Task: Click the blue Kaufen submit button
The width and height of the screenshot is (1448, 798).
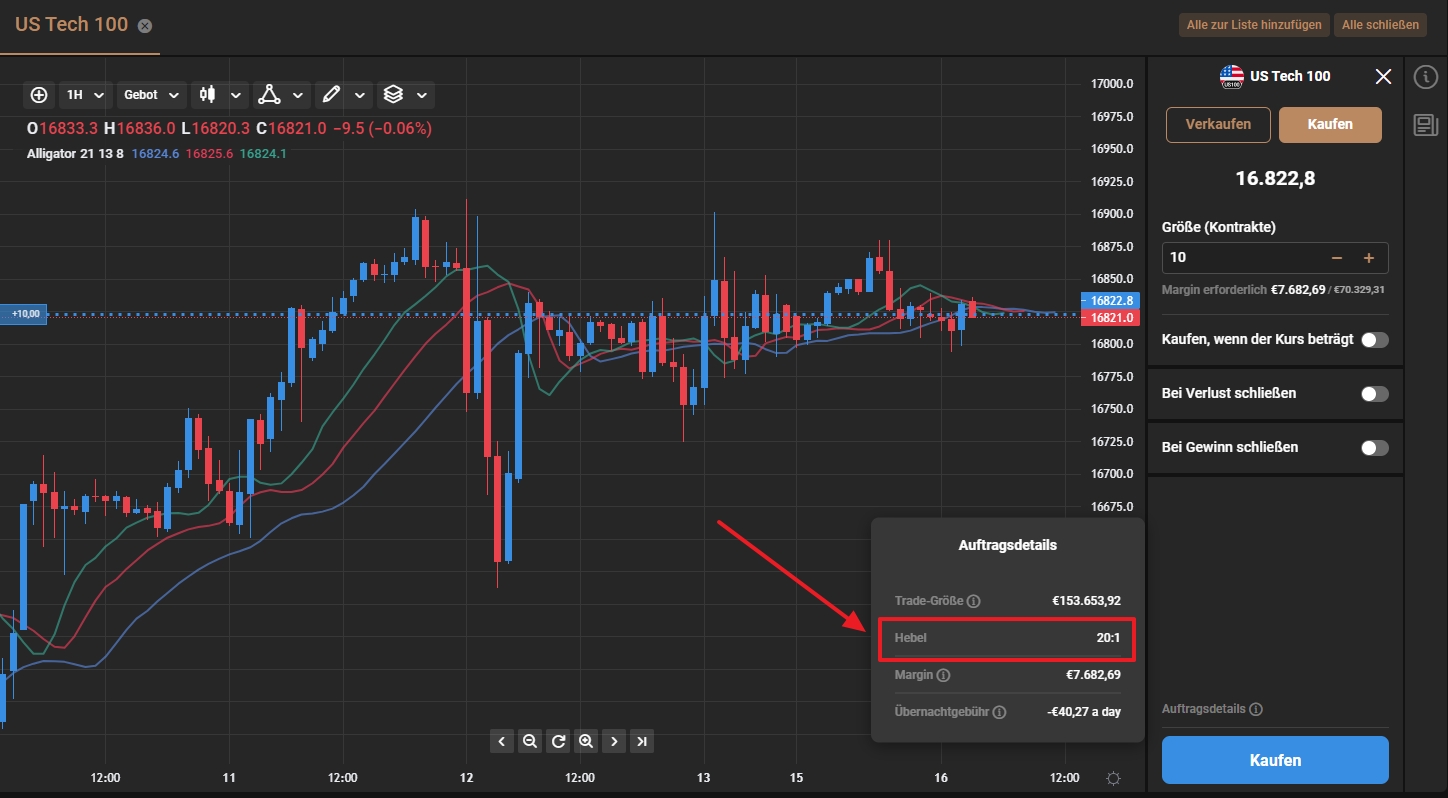Action: click(1275, 760)
